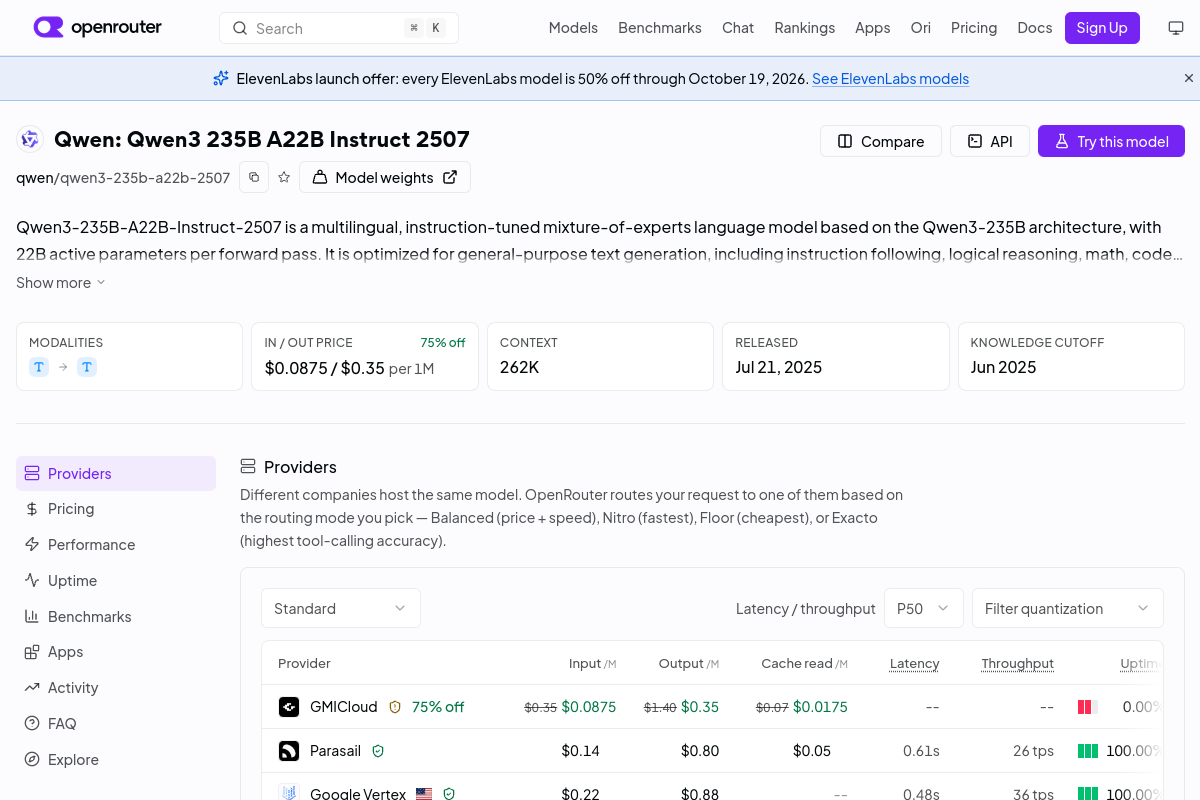Click the Latency column header

tap(914, 664)
